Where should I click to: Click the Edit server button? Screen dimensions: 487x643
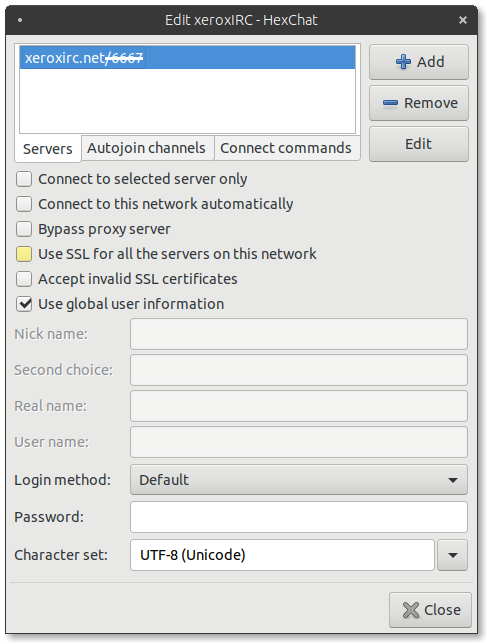point(419,144)
